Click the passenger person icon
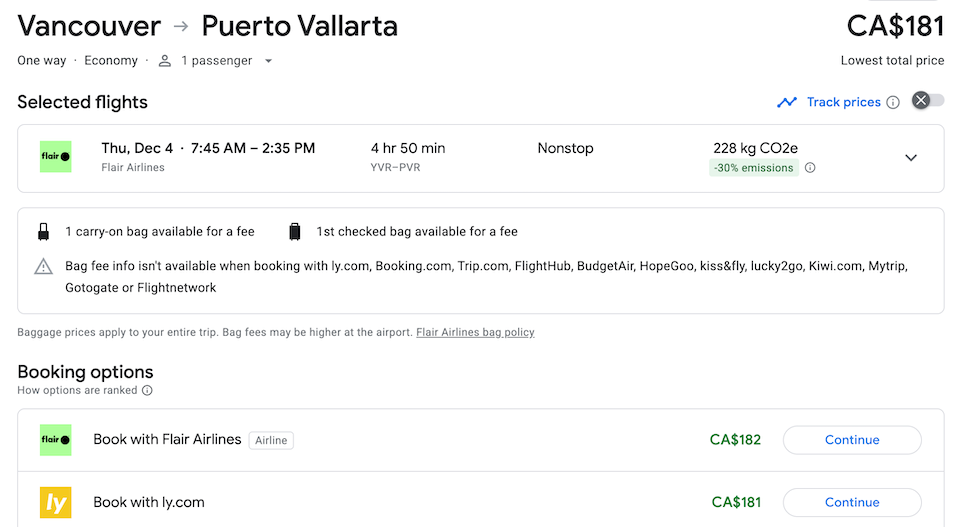This screenshot has width=960, height=527. 165,61
